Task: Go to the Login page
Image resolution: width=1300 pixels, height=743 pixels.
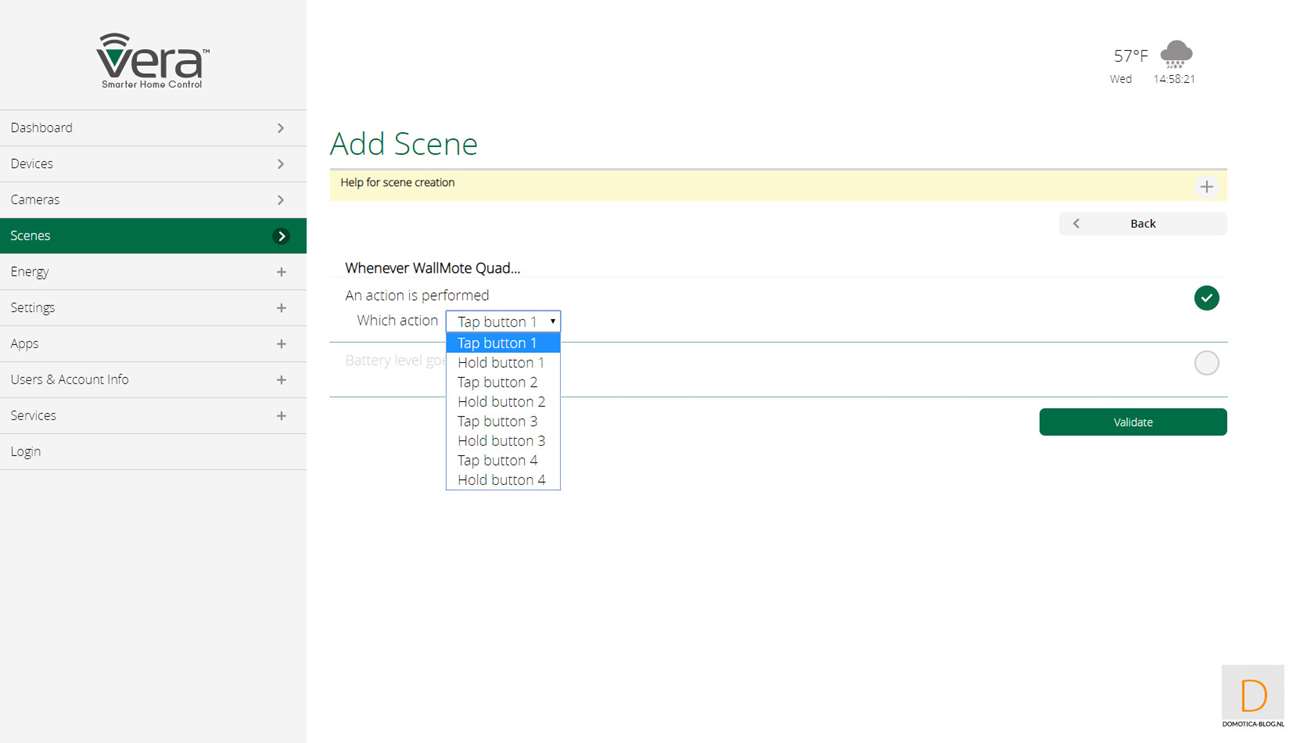Action: 26,452
